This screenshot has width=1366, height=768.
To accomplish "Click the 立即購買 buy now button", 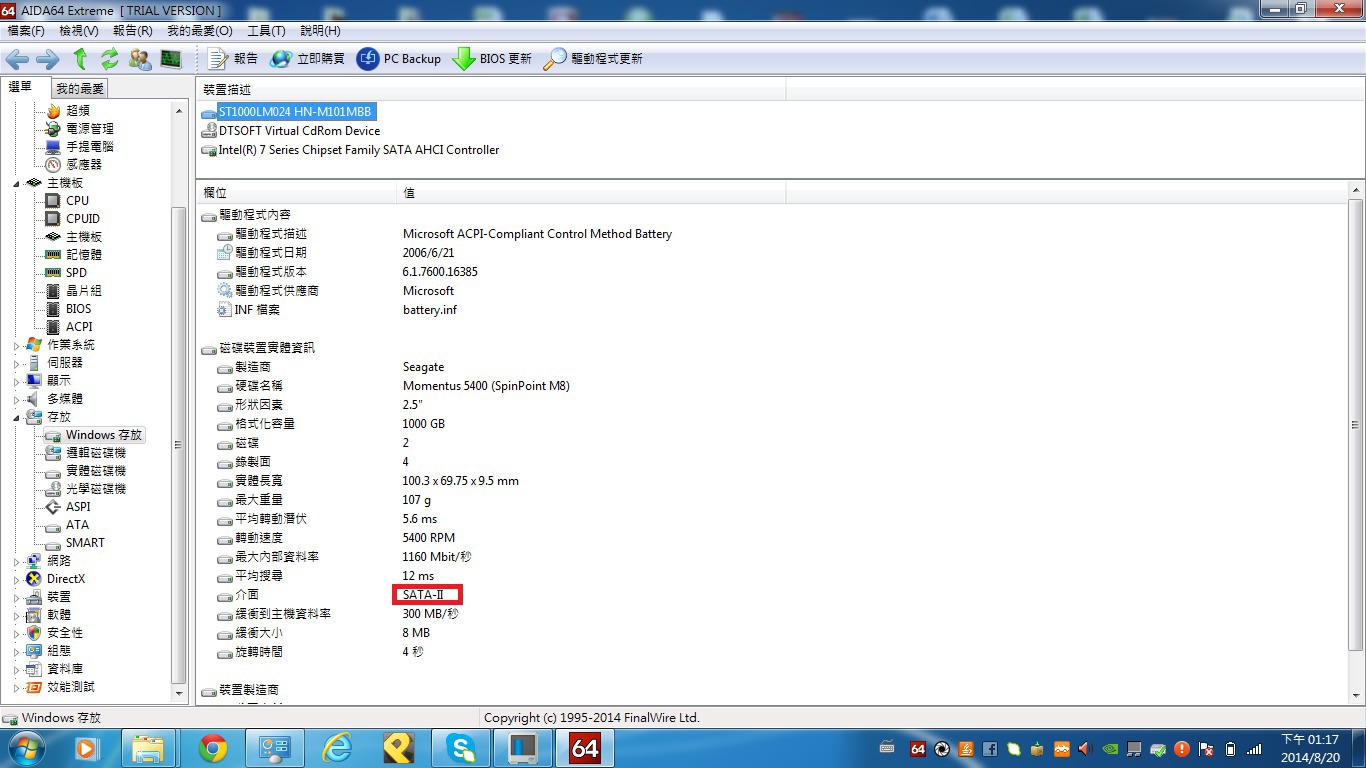I will [x=307, y=59].
